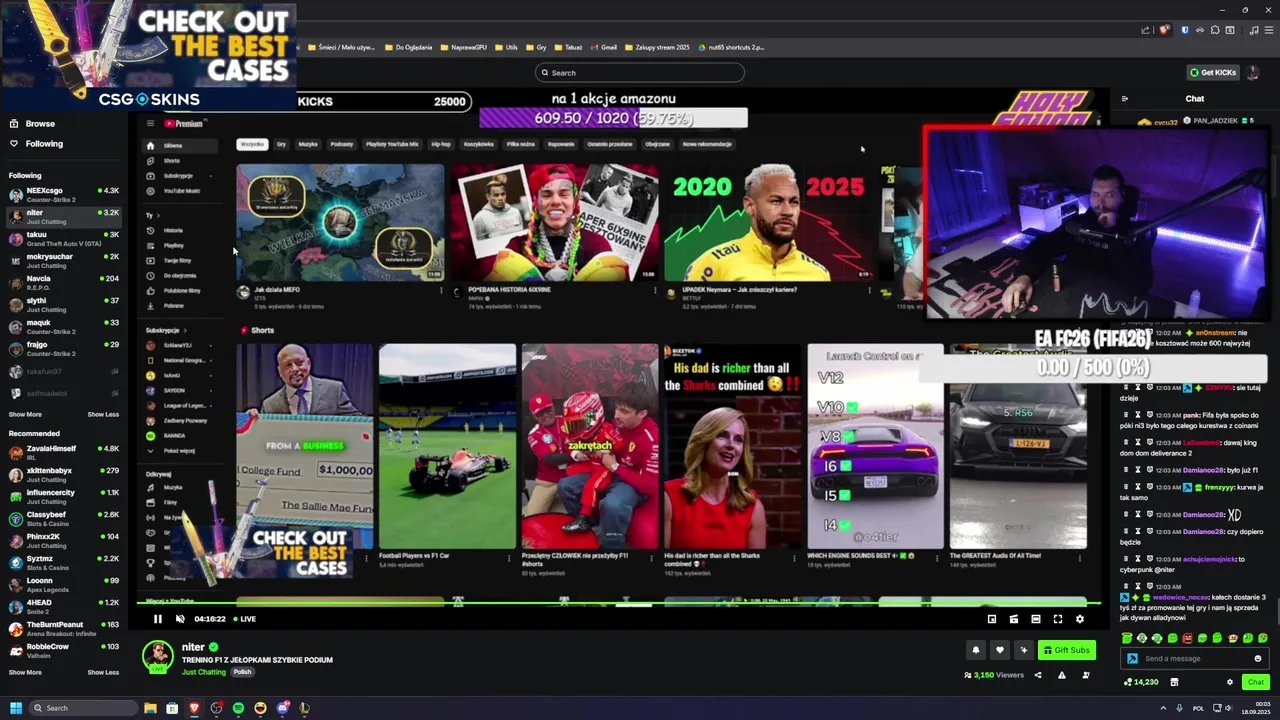The width and height of the screenshot is (1280, 720).
Task: Open the Do Oglądania bookmark folder
Action: coord(409,47)
